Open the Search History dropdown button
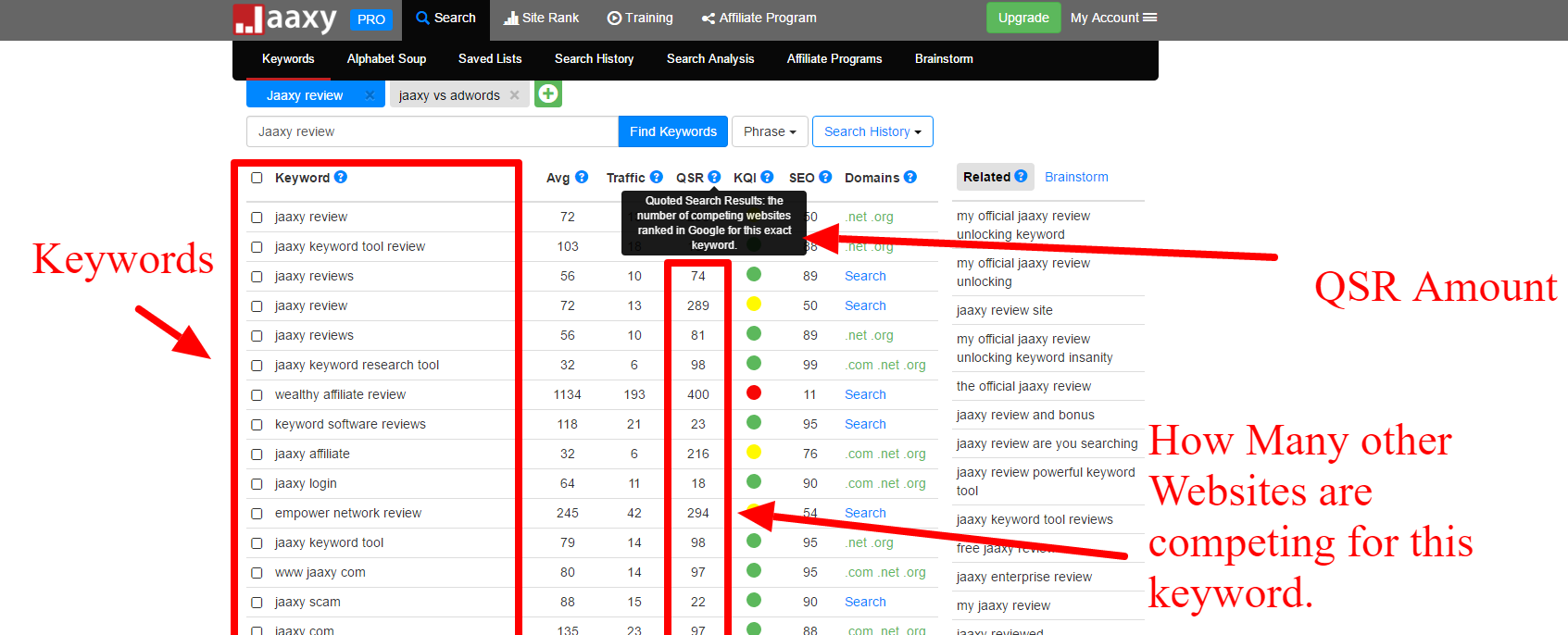The height and width of the screenshot is (635, 1568). coord(872,131)
